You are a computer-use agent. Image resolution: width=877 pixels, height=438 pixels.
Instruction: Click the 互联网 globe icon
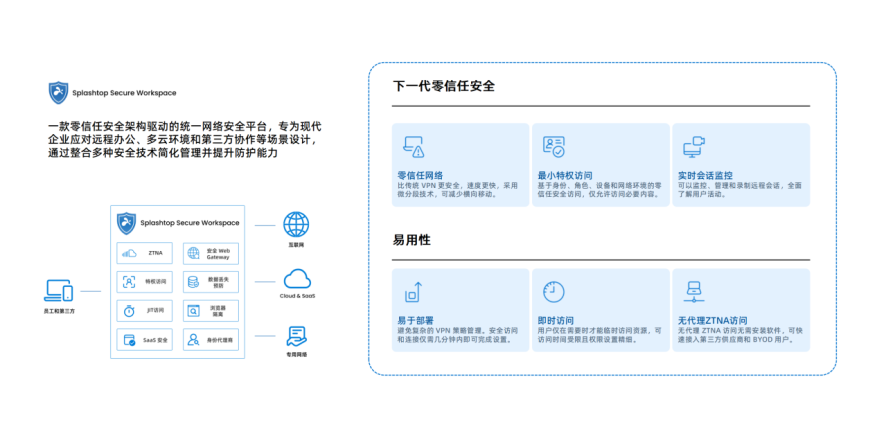(x=296, y=224)
